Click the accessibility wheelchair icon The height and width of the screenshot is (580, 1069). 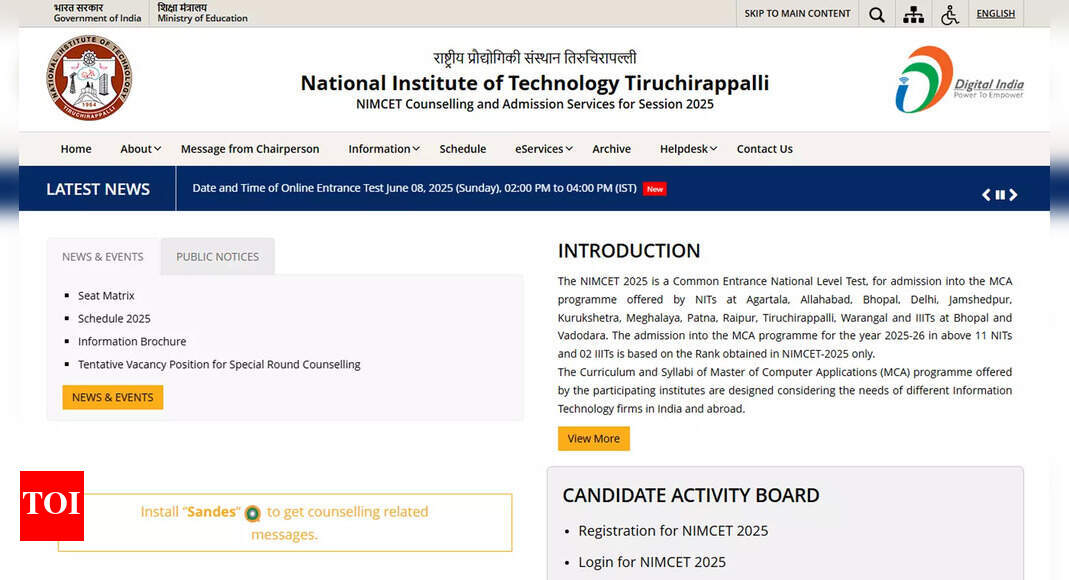coord(949,14)
